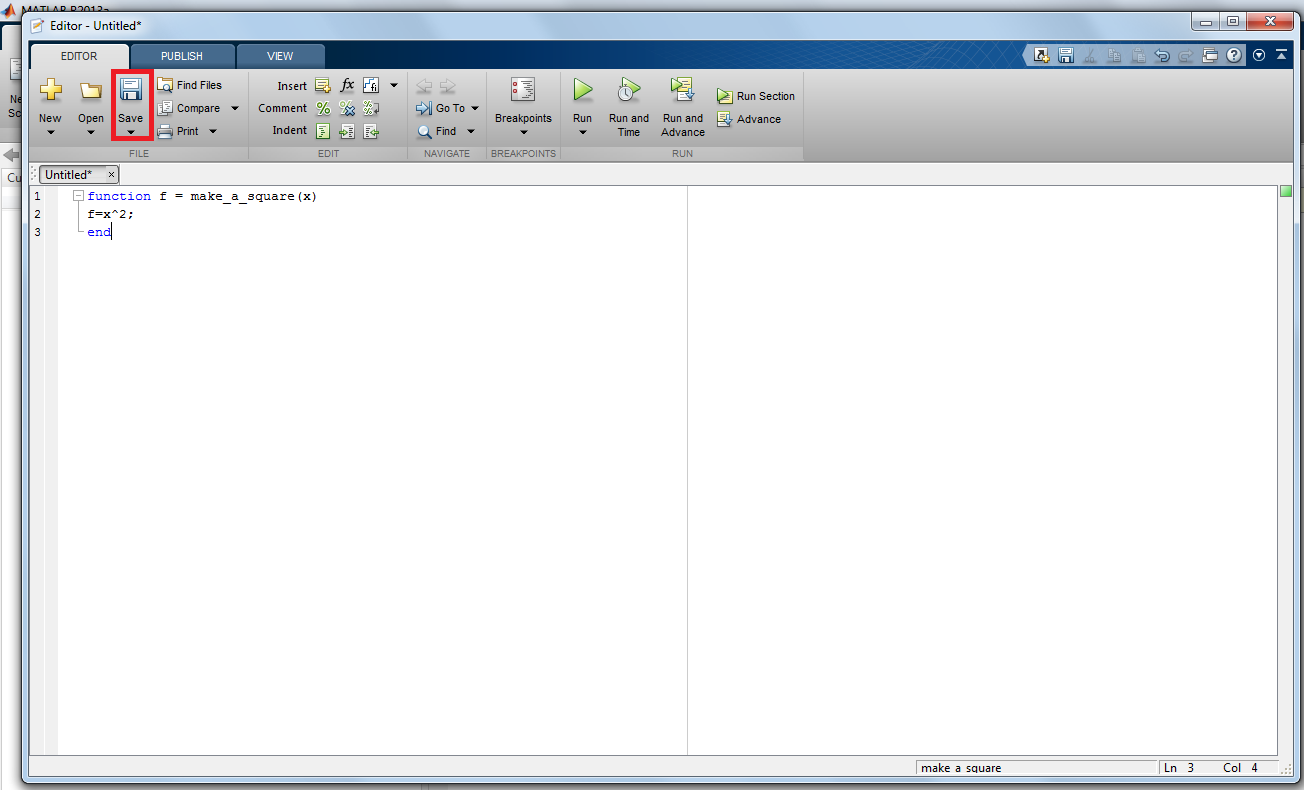Click the Run Section button
Viewport: 1304px width, 790px height.
[x=755, y=96]
